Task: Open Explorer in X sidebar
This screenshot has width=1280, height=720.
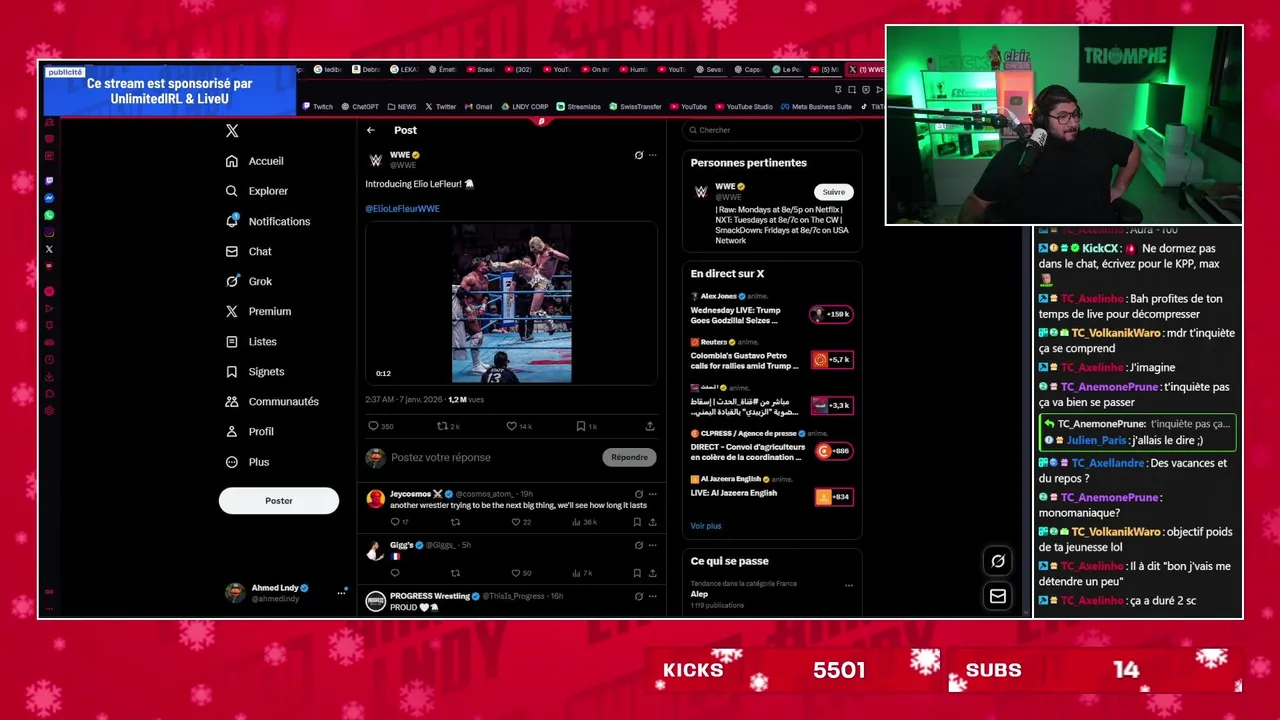Action: 258,191
